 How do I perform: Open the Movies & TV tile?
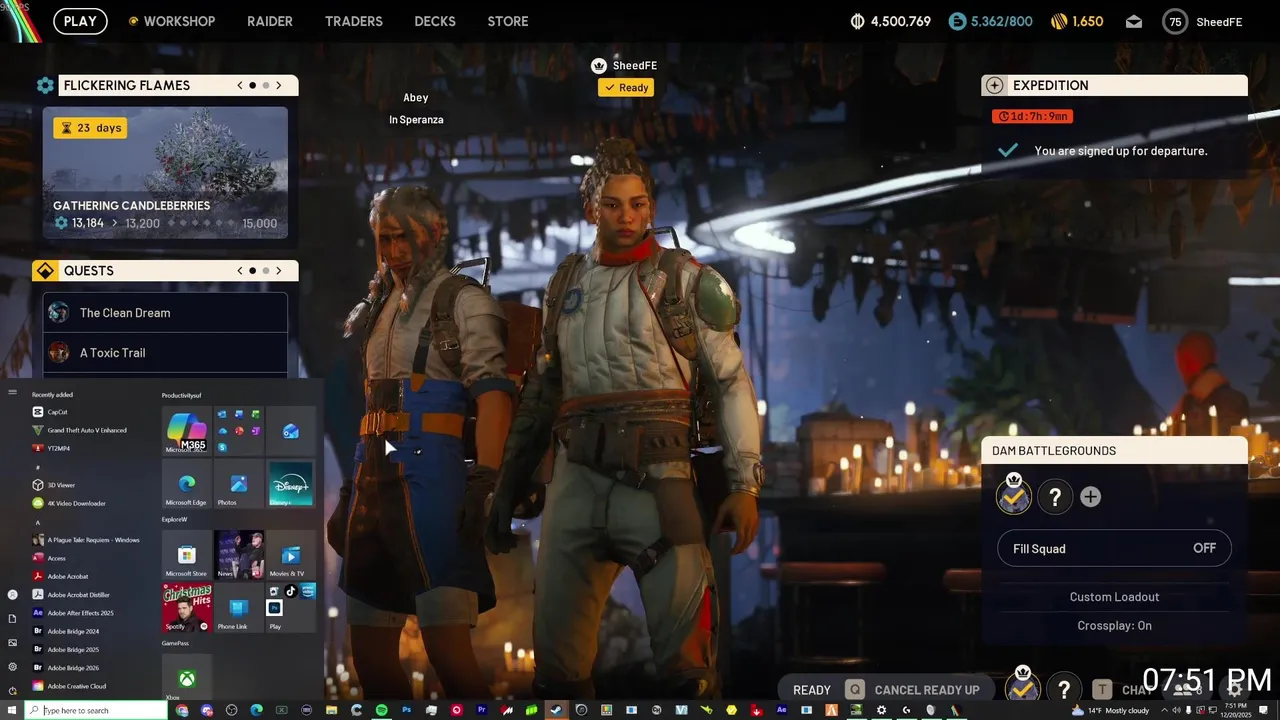pos(291,555)
